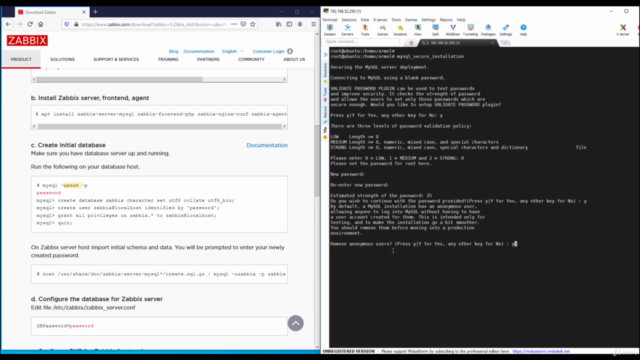Open the Firefox hamburger menu

point(313,24)
